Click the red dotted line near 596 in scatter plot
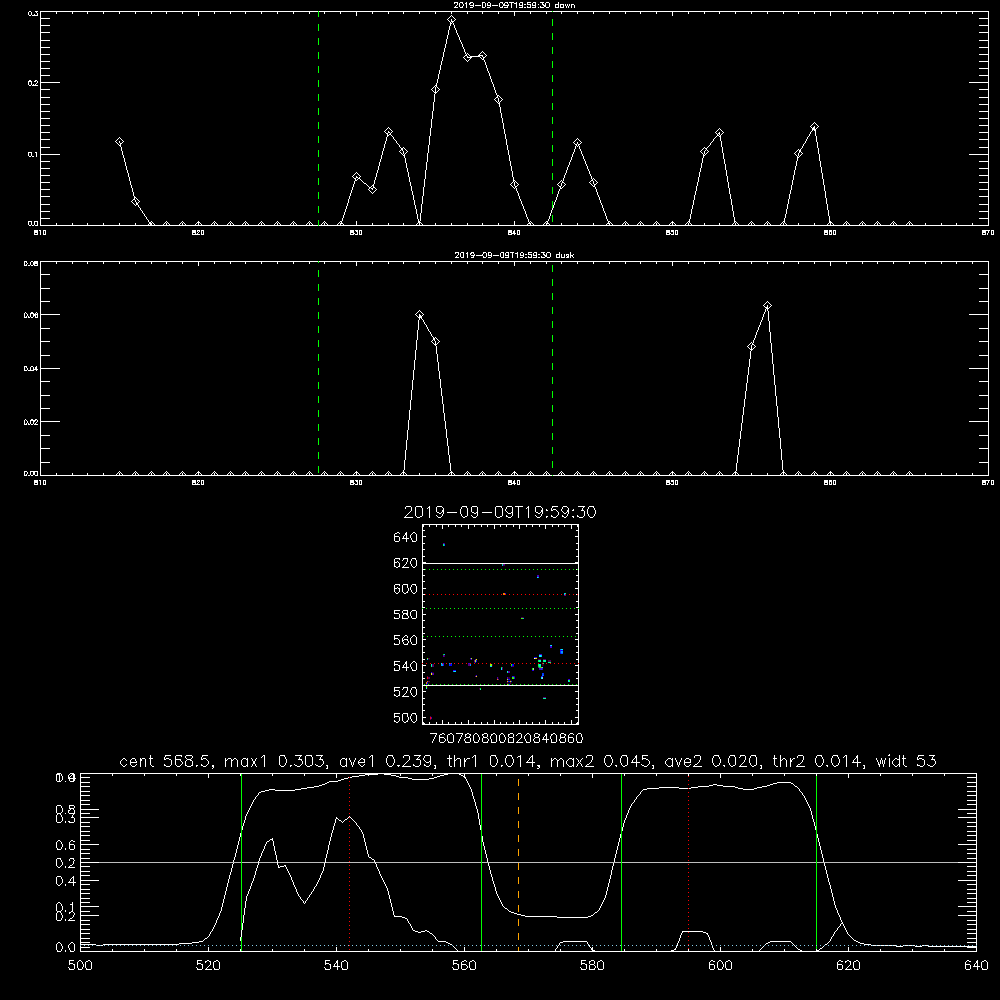Screen dimensions: 1000x1000 tap(501, 594)
